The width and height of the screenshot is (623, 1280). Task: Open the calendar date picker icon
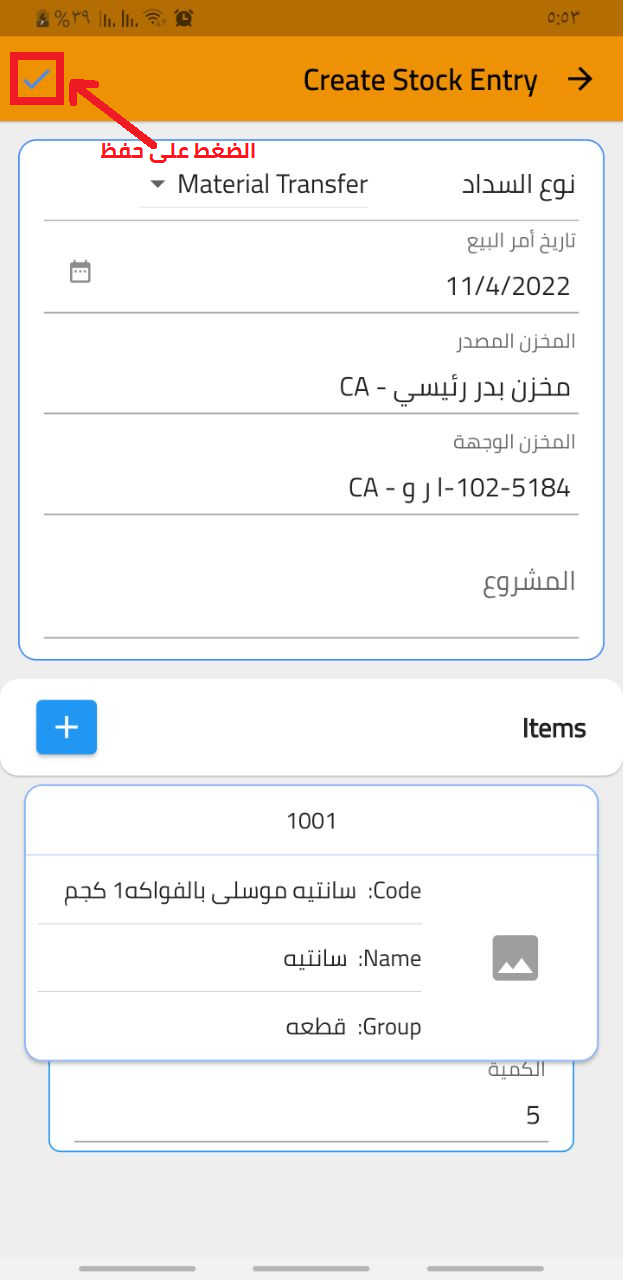pyautogui.click(x=80, y=271)
